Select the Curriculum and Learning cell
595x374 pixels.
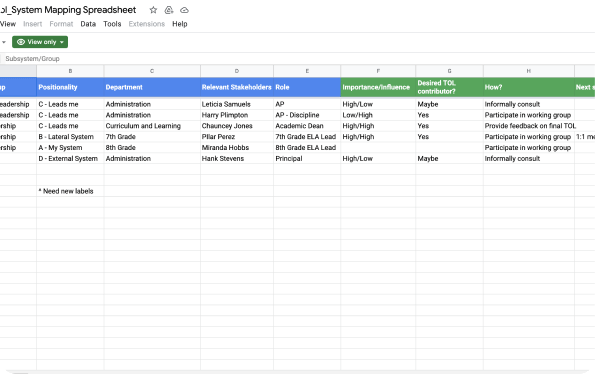click(152, 126)
